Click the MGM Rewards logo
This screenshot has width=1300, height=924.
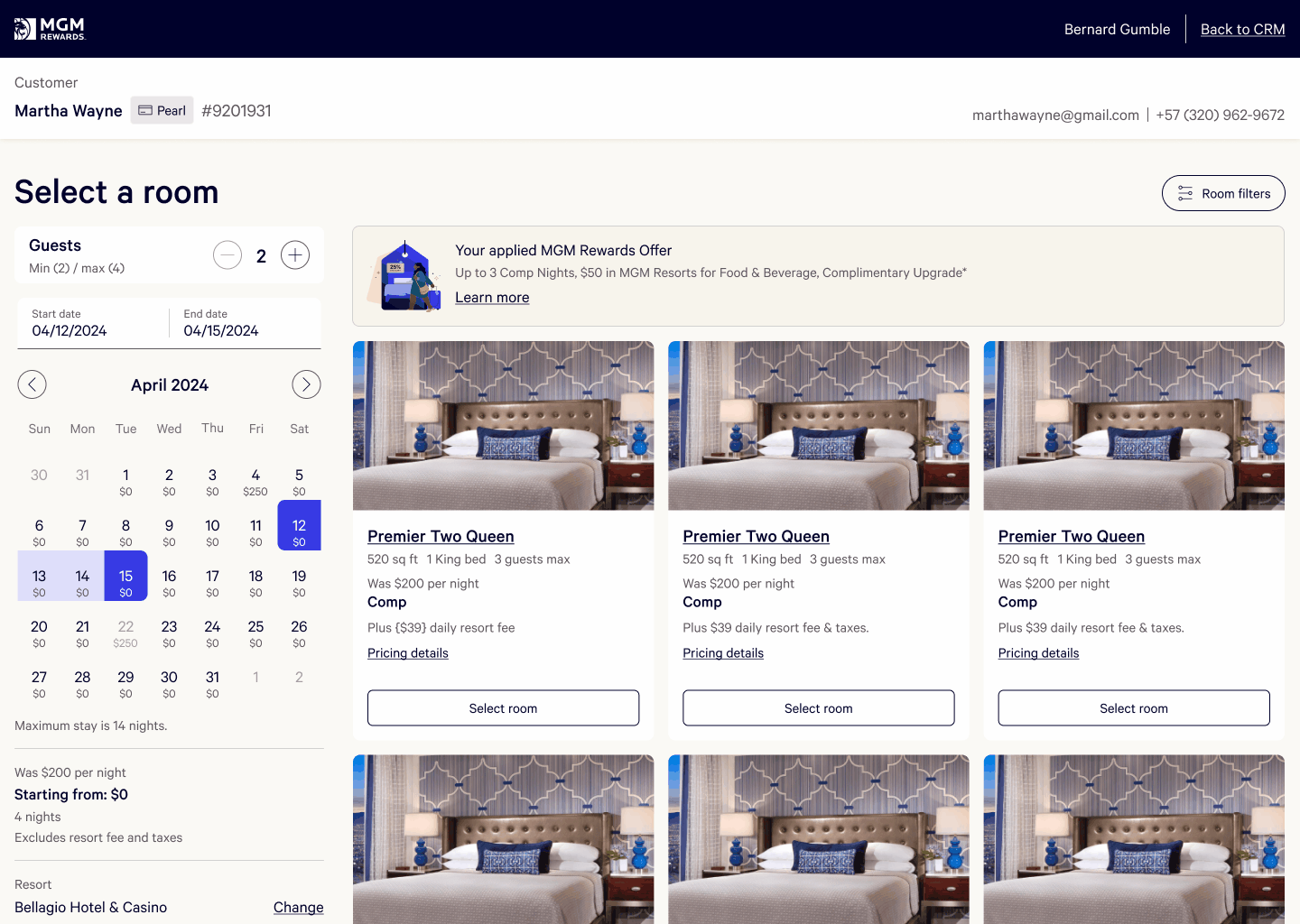coord(50,29)
